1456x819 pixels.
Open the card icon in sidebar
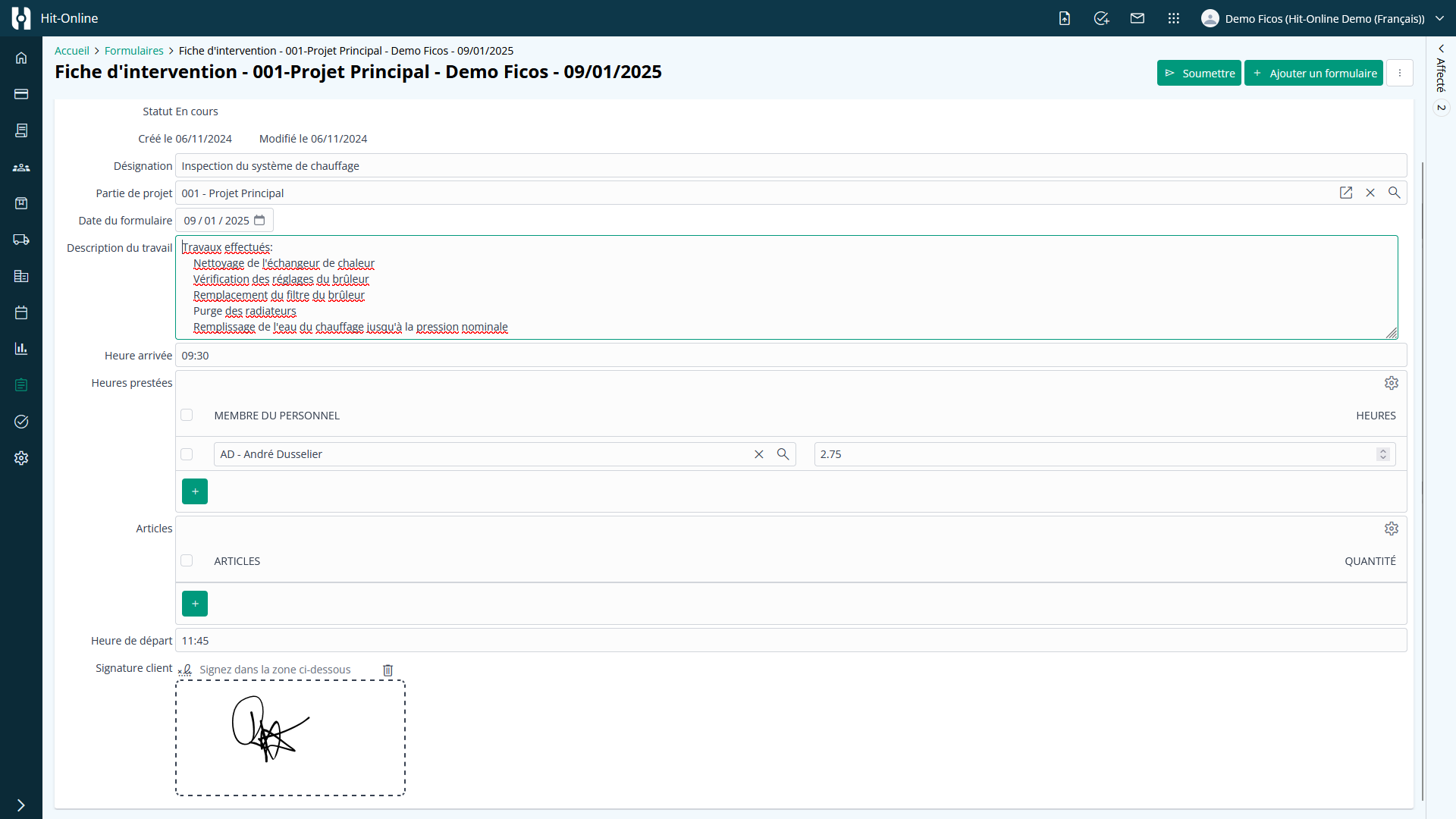(21, 94)
